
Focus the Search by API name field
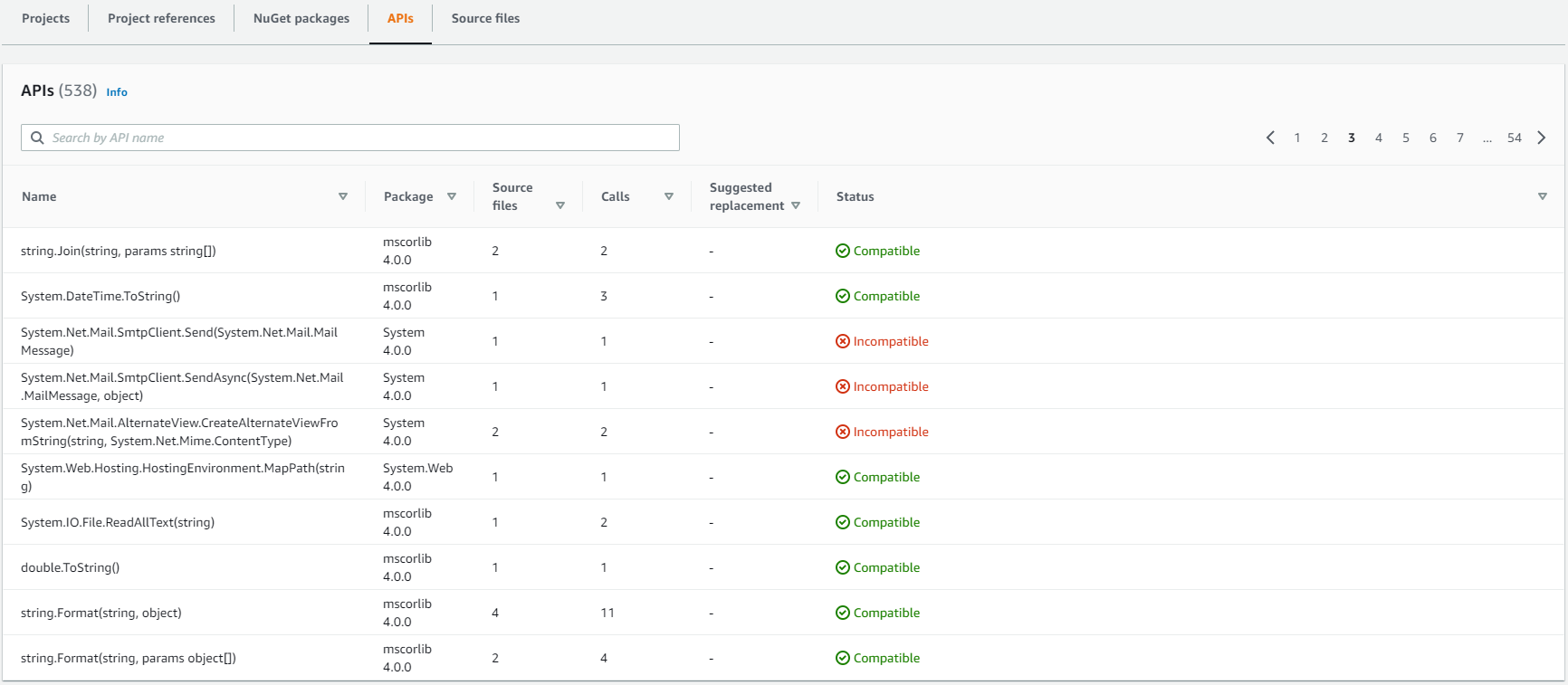(x=350, y=138)
